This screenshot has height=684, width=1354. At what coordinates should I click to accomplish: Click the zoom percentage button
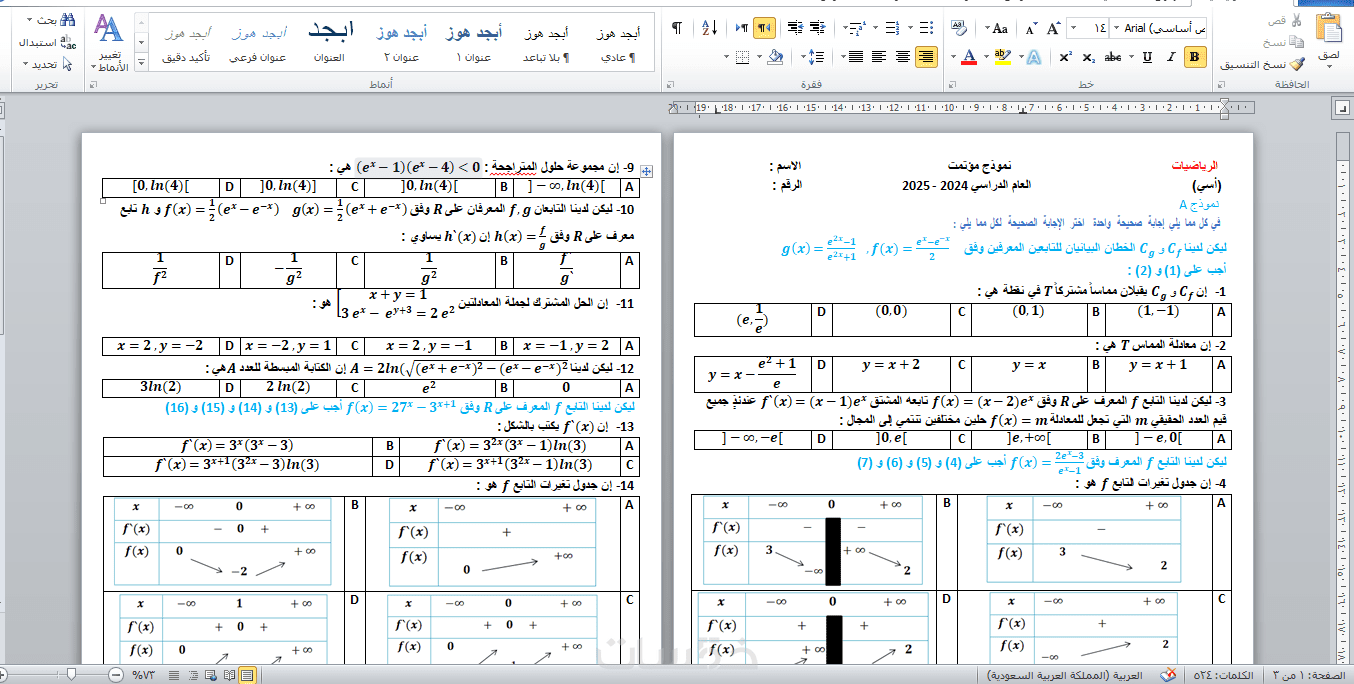pyautogui.click(x=143, y=675)
